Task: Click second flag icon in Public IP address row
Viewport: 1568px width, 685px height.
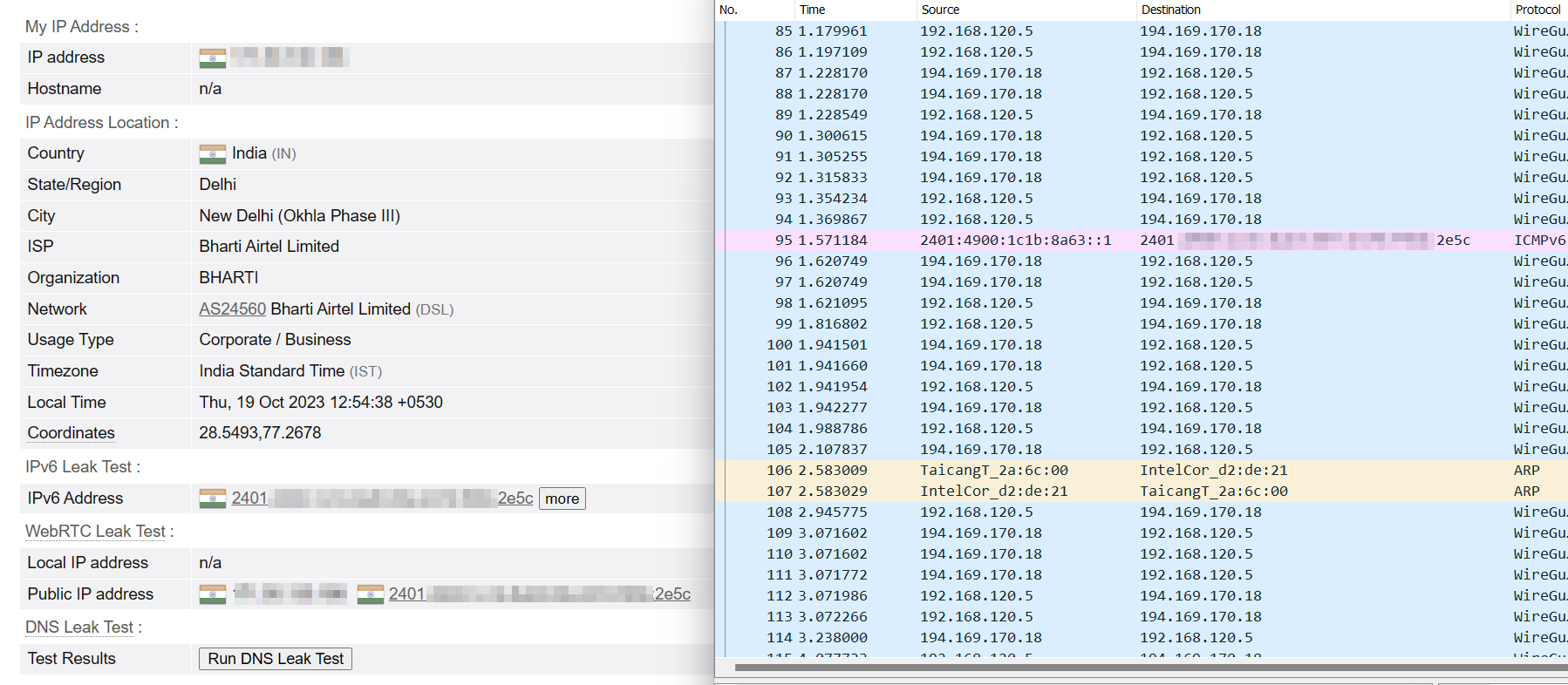Action: tap(371, 594)
